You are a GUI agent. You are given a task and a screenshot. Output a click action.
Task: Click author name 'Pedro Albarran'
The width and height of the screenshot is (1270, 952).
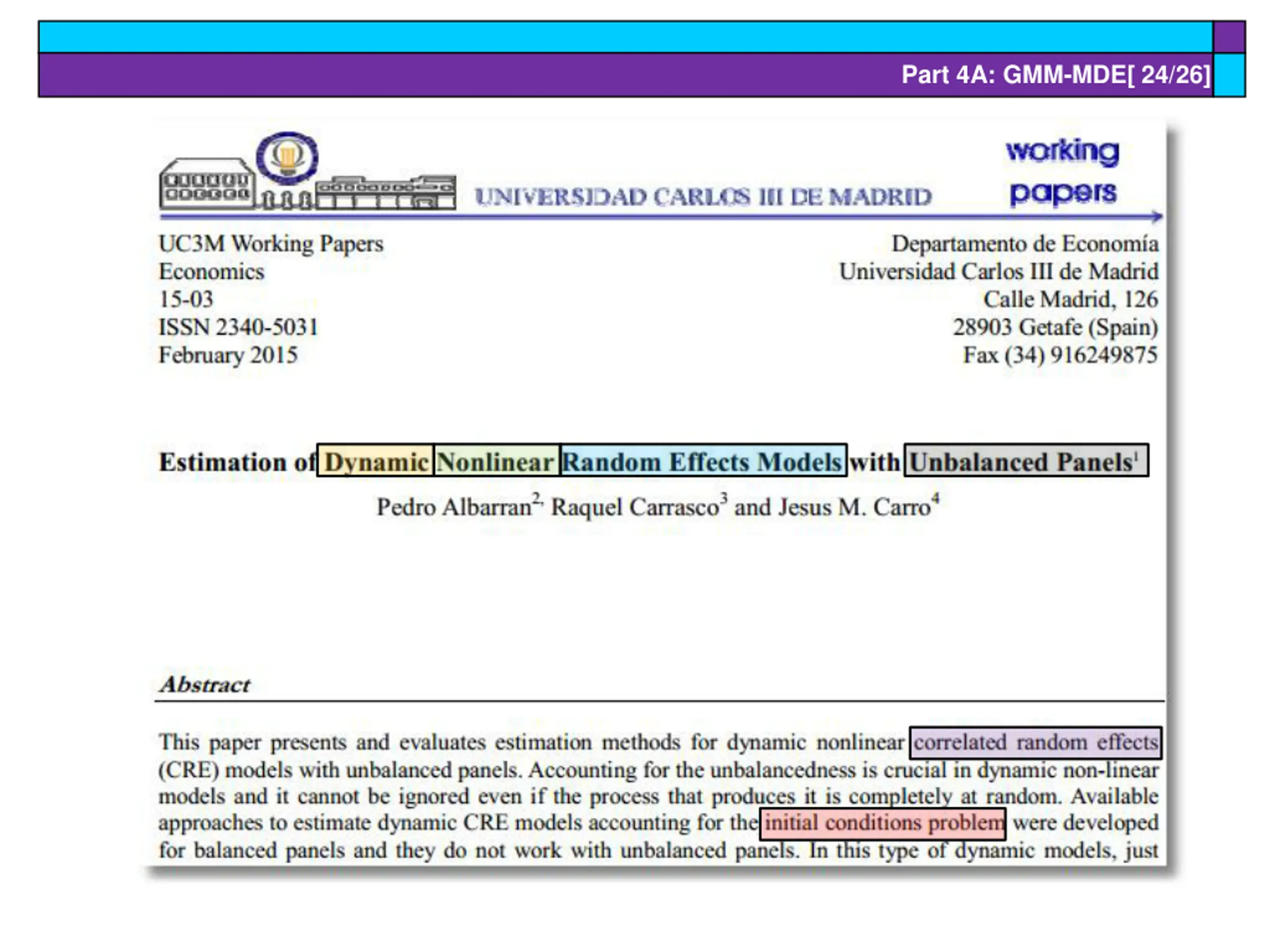click(x=453, y=507)
